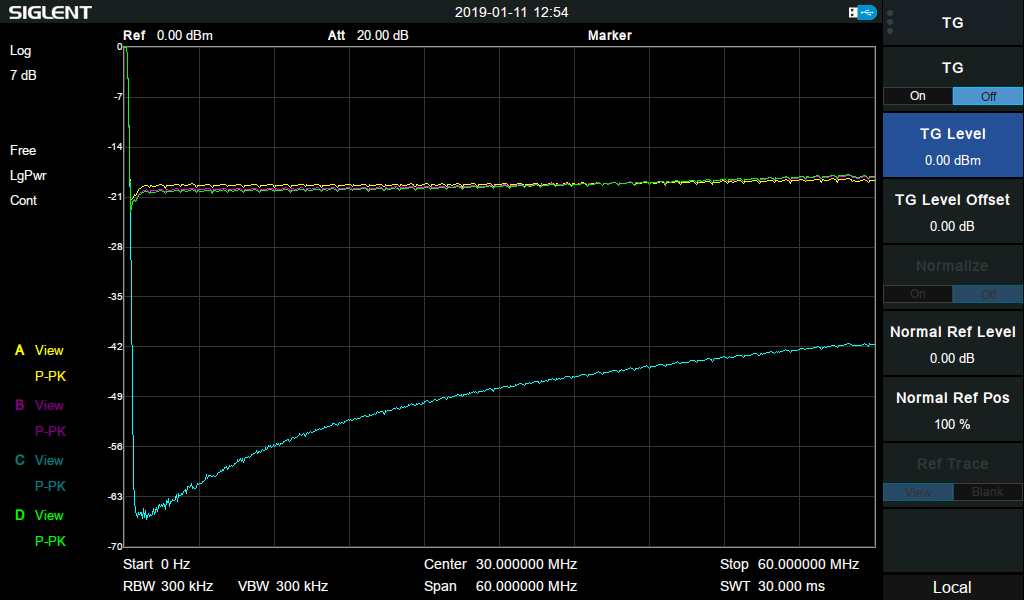Click the 7 dB scale-per-division label

(23, 75)
